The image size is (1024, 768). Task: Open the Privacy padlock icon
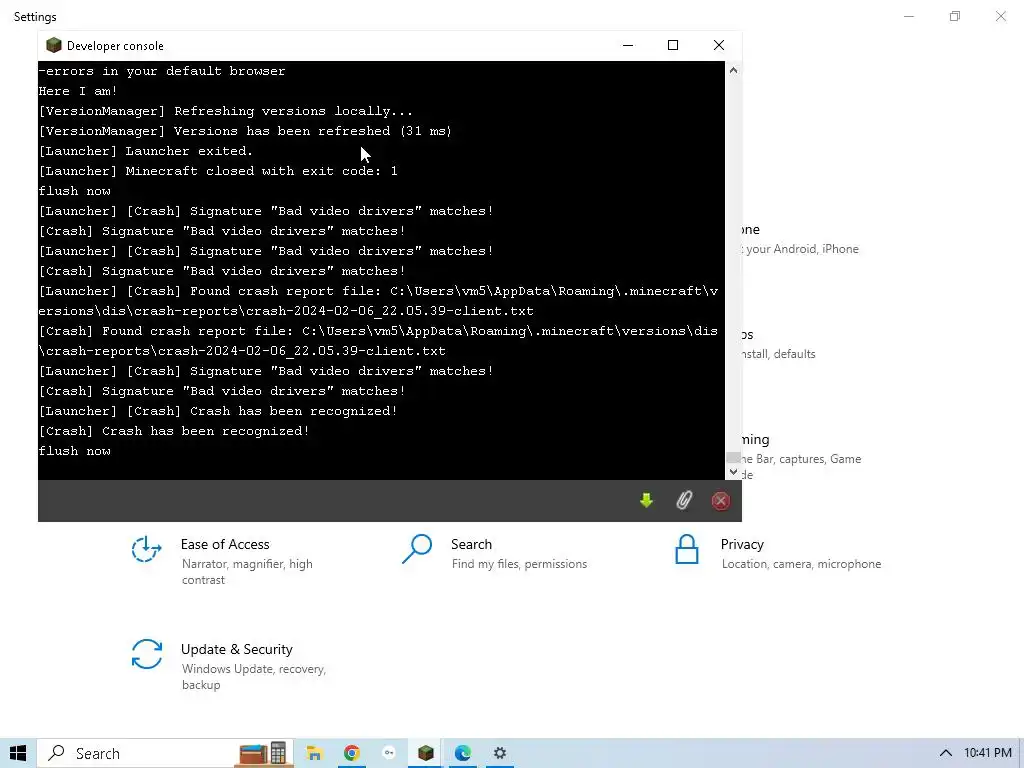686,549
